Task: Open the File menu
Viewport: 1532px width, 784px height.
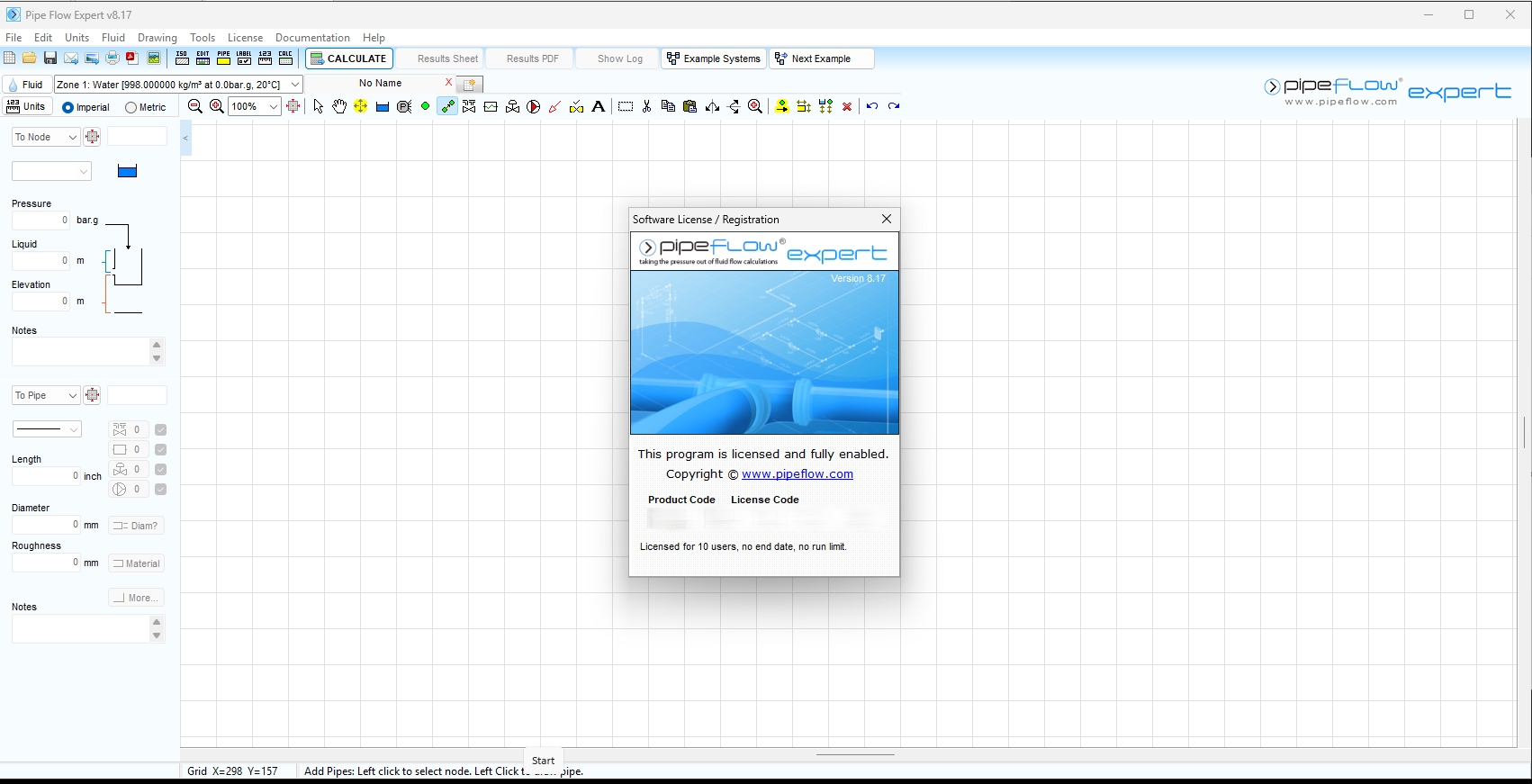Action: (14, 38)
